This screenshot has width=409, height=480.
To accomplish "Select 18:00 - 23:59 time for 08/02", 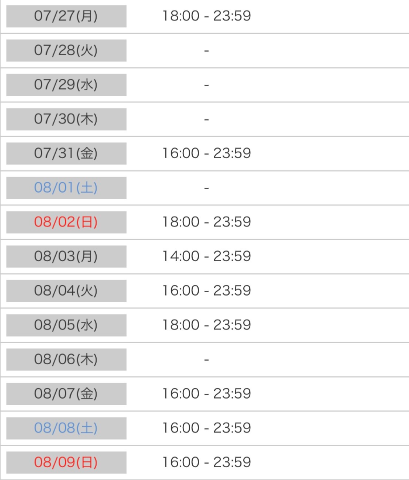I will tap(206, 222).
